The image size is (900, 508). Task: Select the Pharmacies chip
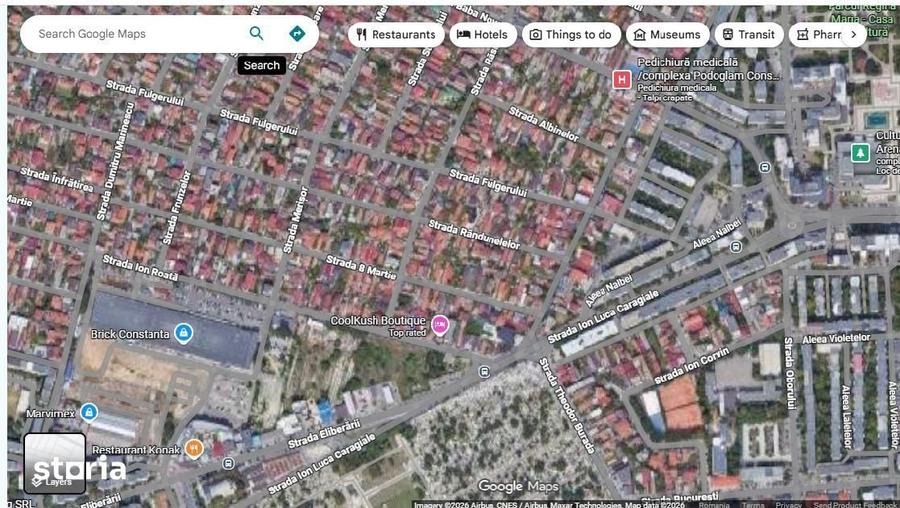(816, 34)
